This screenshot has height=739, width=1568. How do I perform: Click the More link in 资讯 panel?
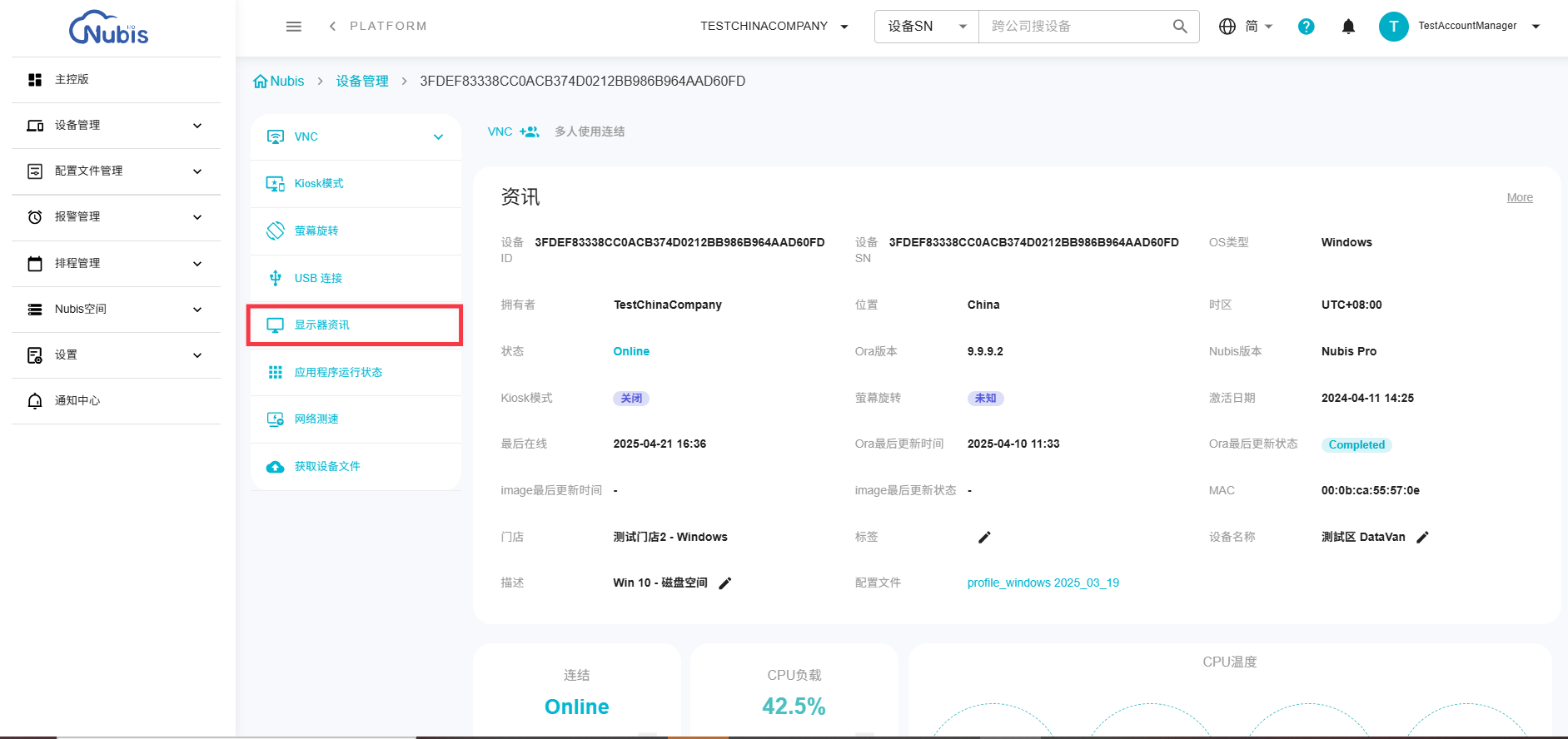pos(1520,197)
